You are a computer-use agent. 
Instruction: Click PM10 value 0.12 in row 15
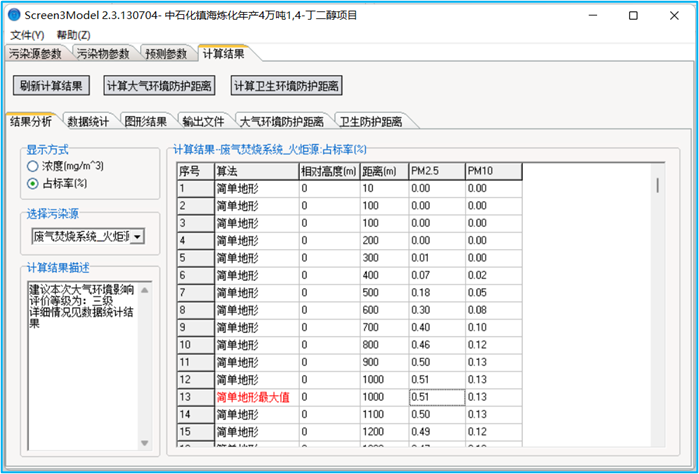click(x=493, y=432)
